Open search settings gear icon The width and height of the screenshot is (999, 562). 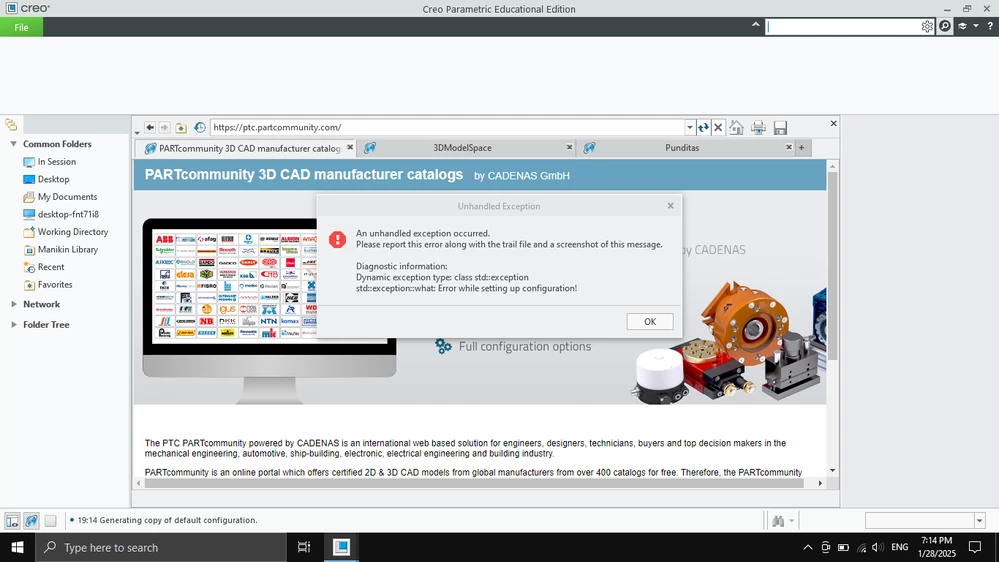pyautogui.click(x=927, y=27)
